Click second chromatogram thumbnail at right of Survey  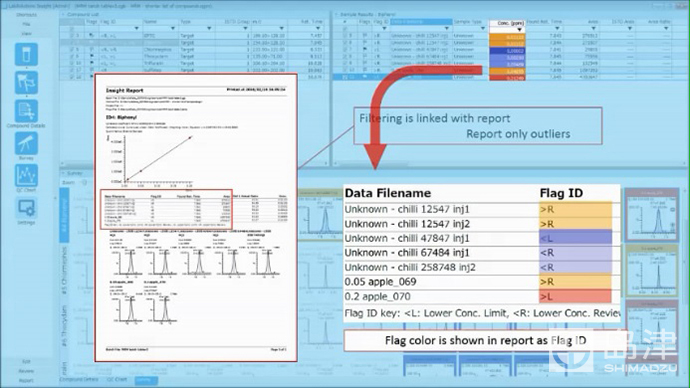[x=652, y=270]
